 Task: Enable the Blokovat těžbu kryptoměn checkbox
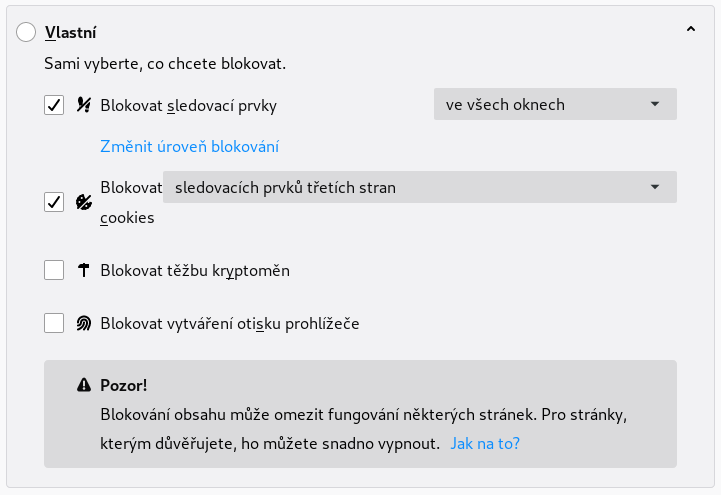(54, 270)
